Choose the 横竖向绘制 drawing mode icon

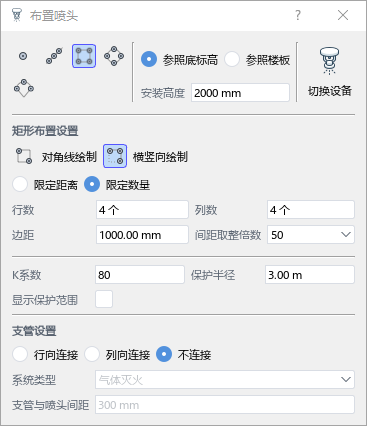pos(115,156)
